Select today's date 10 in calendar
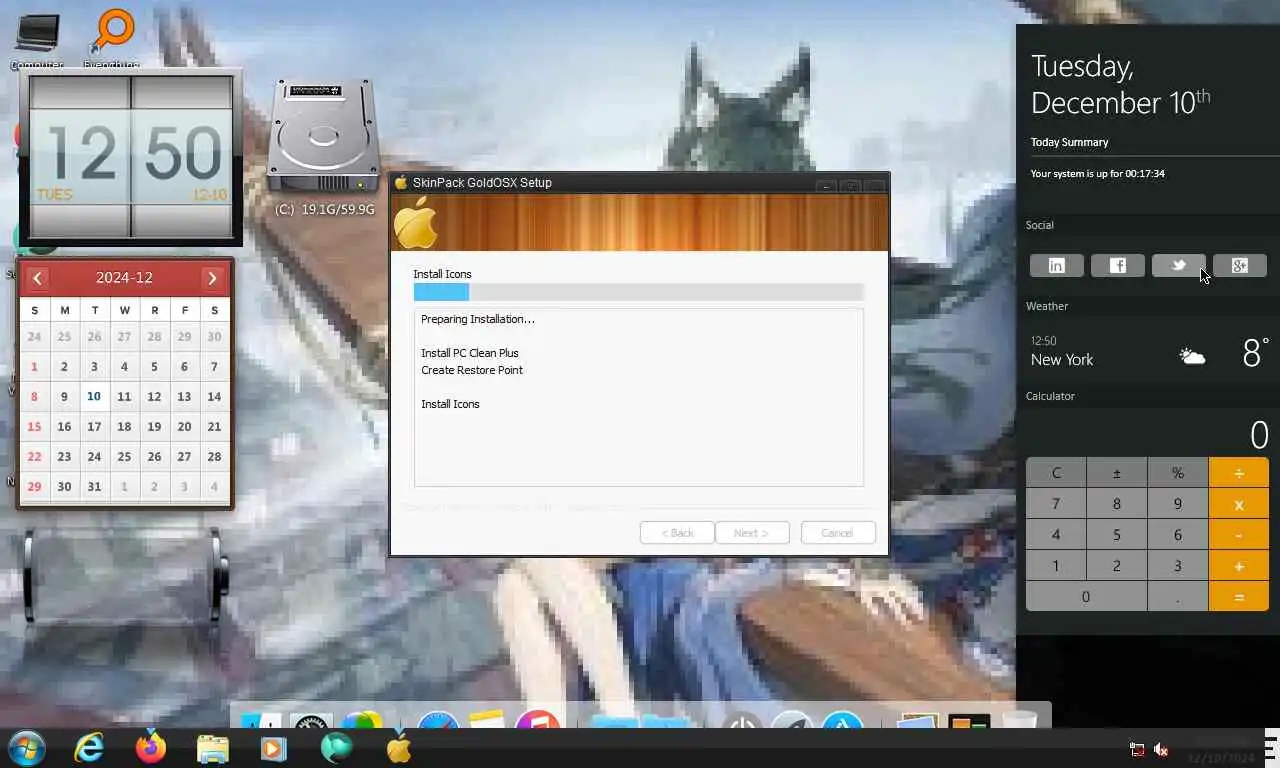Screen dimensions: 1280x768 94,396
